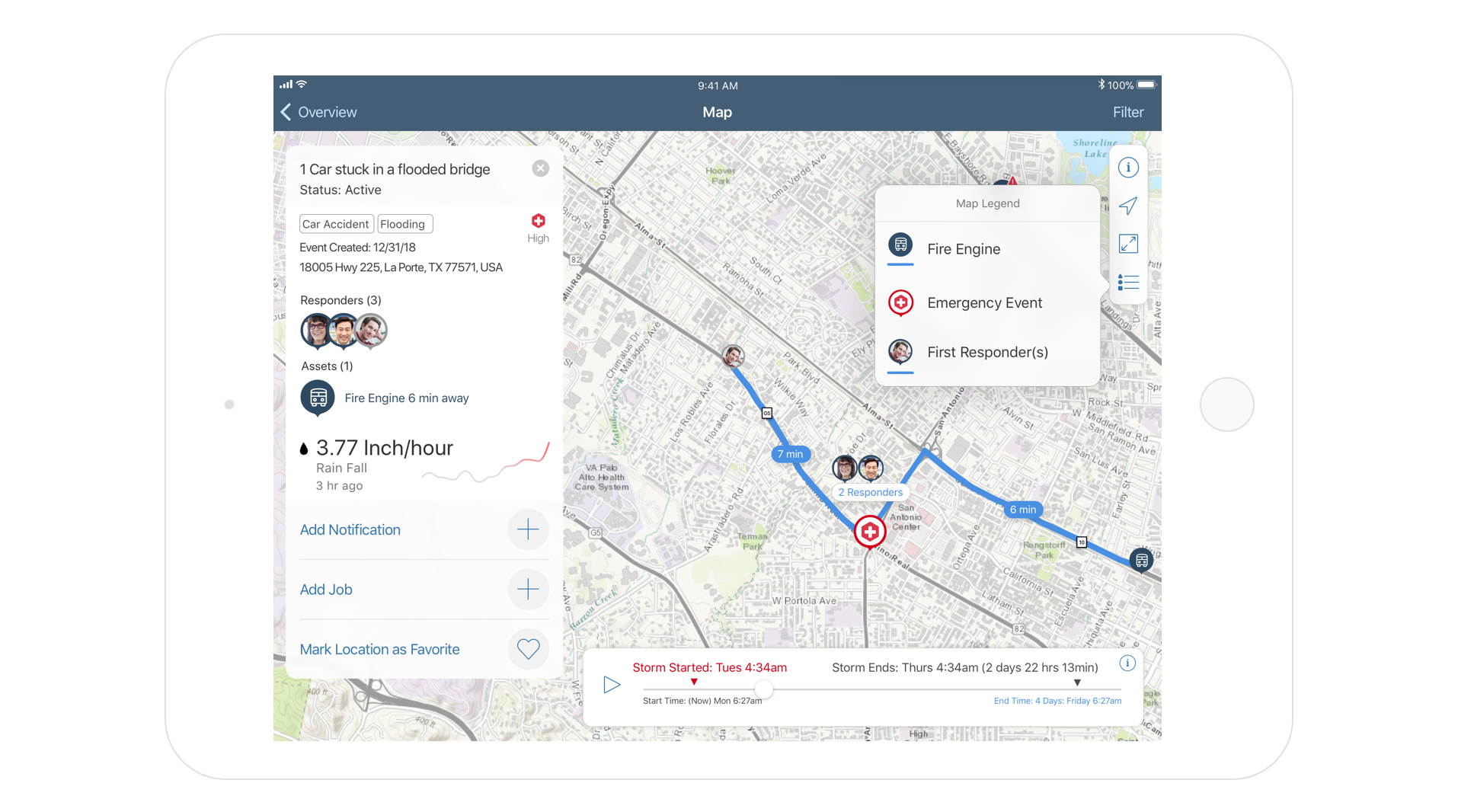This screenshot has width=1458, height=812.
Task: Click the Responders (3) heading
Action: 341,300
